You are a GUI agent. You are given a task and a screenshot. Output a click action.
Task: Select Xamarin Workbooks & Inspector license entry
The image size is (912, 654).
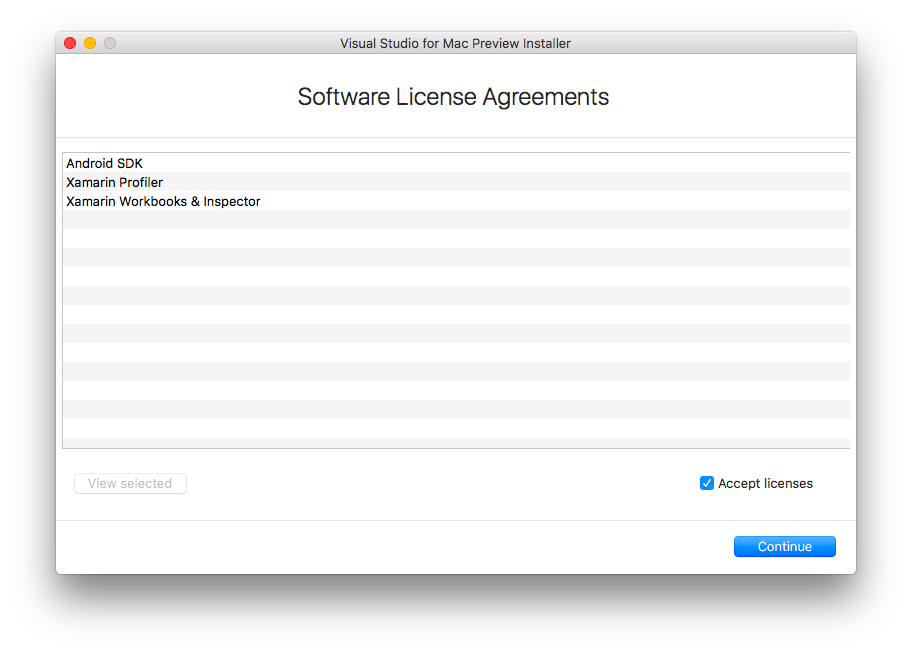coord(456,201)
